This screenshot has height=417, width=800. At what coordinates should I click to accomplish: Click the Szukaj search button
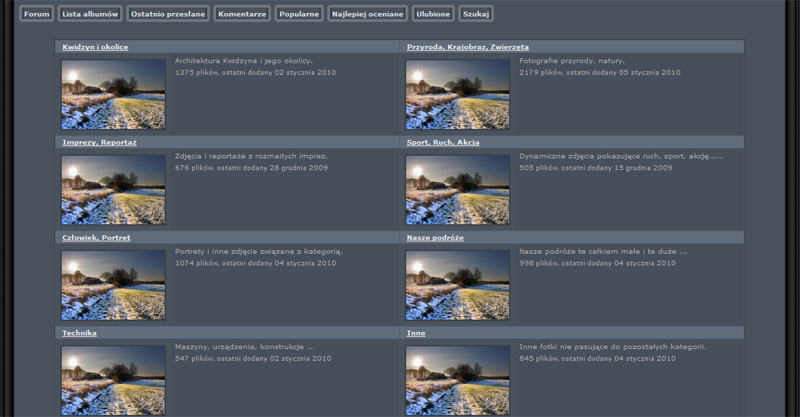click(x=476, y=14)
